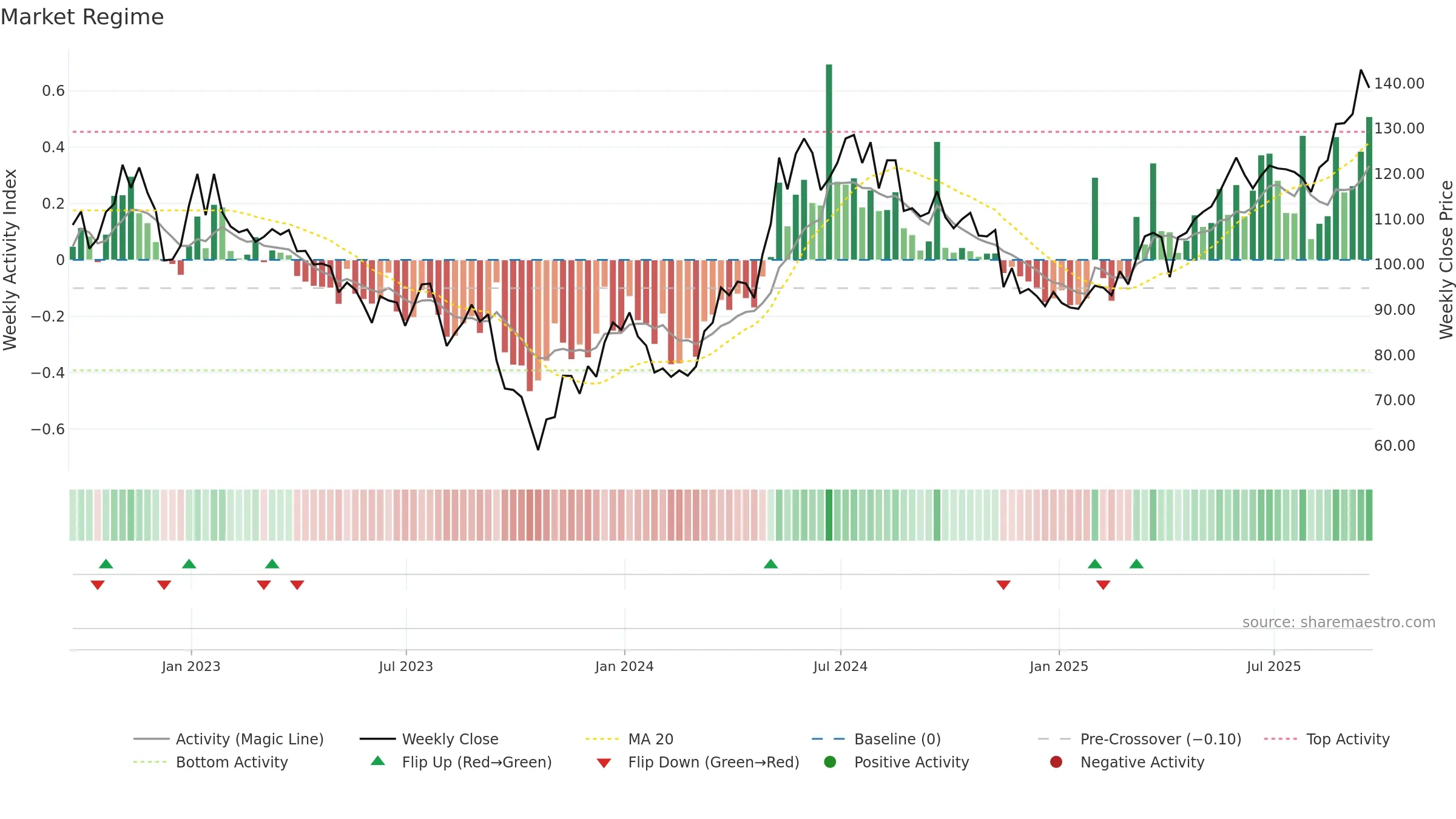This screenshot has height=819, width=1456.
Task: Click the darkest green heatmap cell near Jul 2024
Action: coord(829,515)
